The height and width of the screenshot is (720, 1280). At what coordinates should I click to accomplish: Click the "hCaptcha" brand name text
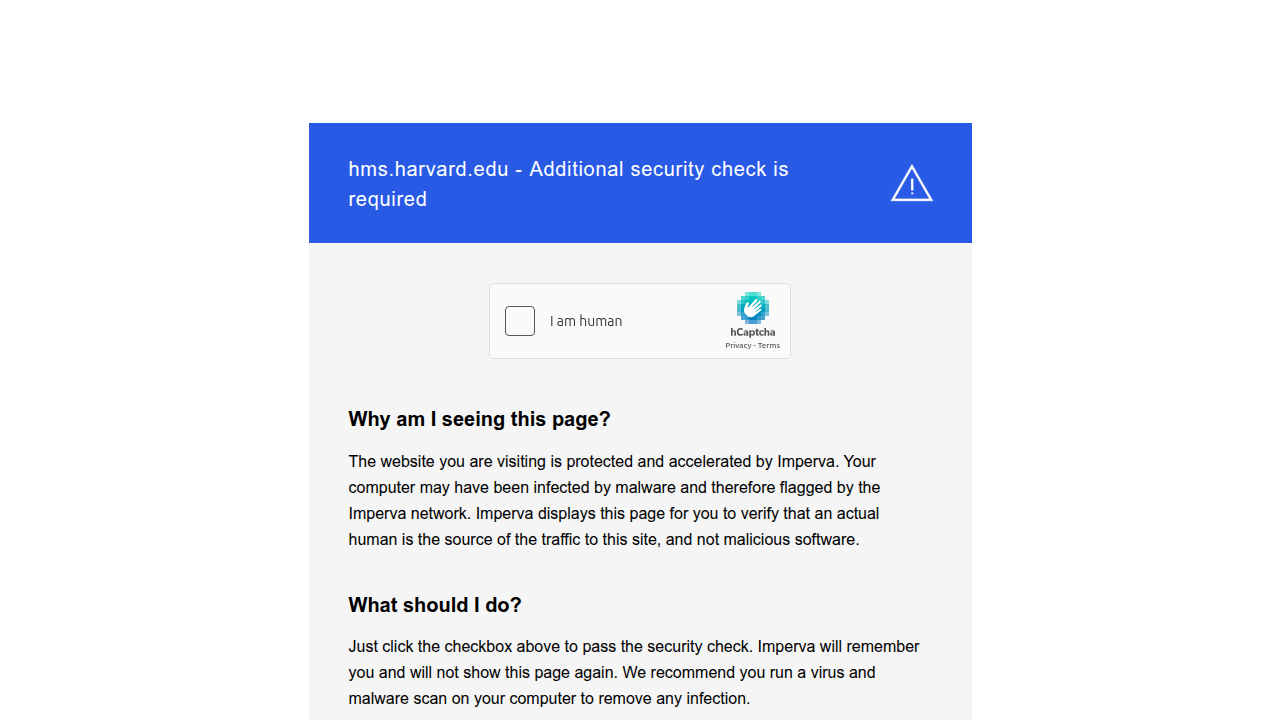click(x=753, y=332)
